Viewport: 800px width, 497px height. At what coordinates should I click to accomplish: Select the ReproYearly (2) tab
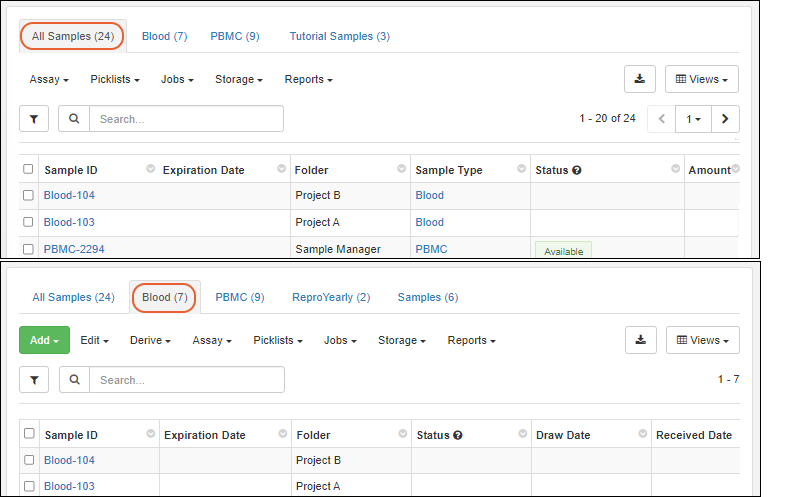(x=331, y=297)
